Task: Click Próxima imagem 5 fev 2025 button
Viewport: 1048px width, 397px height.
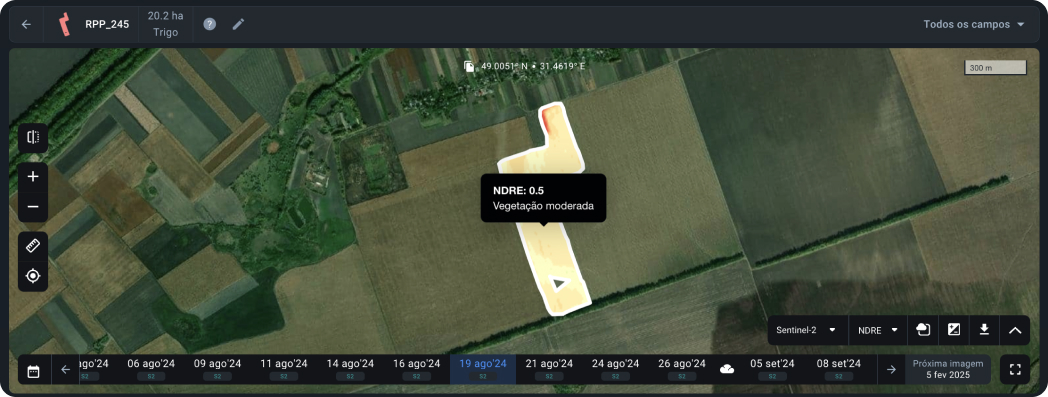Action: [x=948, y=370]
